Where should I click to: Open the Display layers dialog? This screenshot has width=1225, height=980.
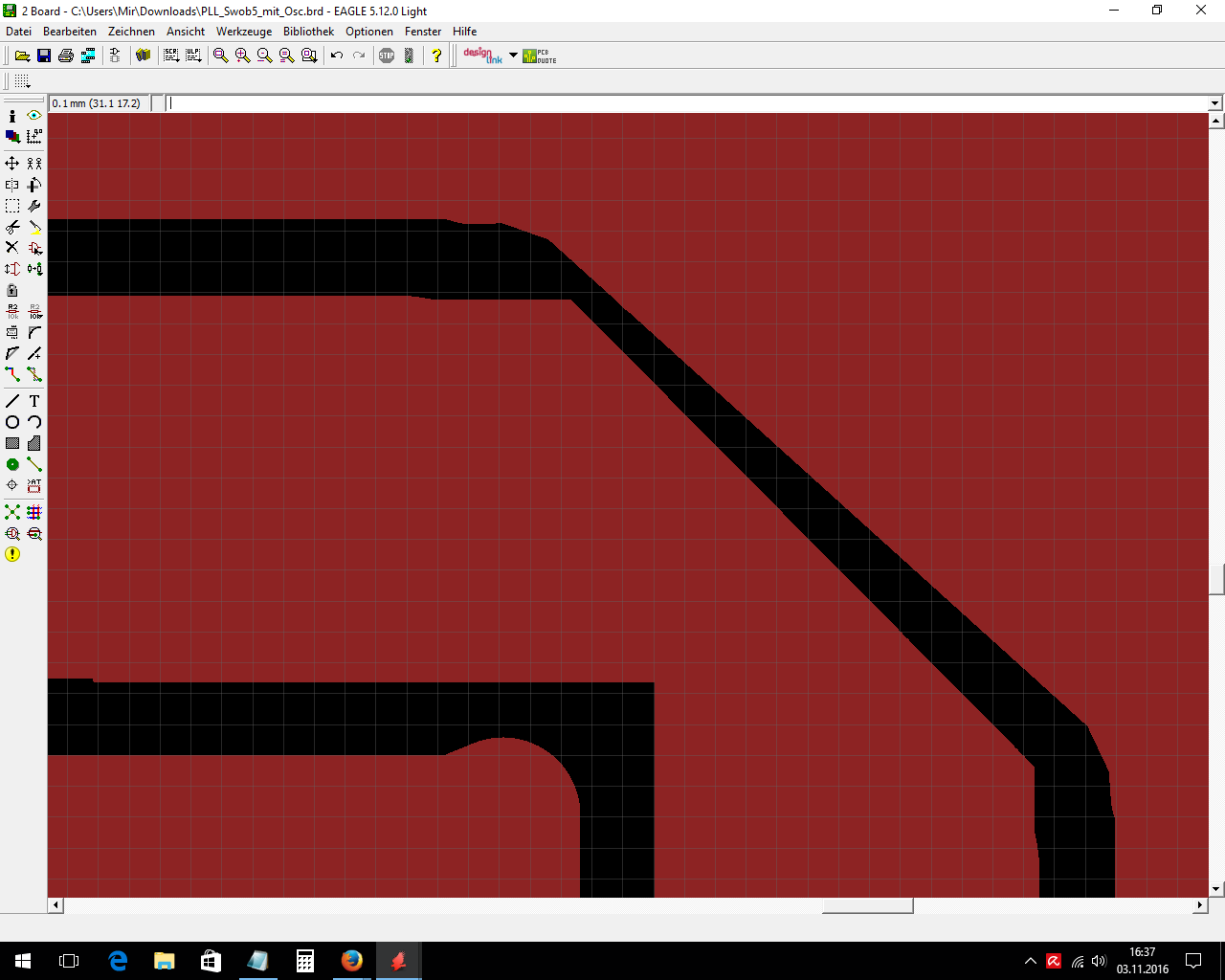pos(12,137)
